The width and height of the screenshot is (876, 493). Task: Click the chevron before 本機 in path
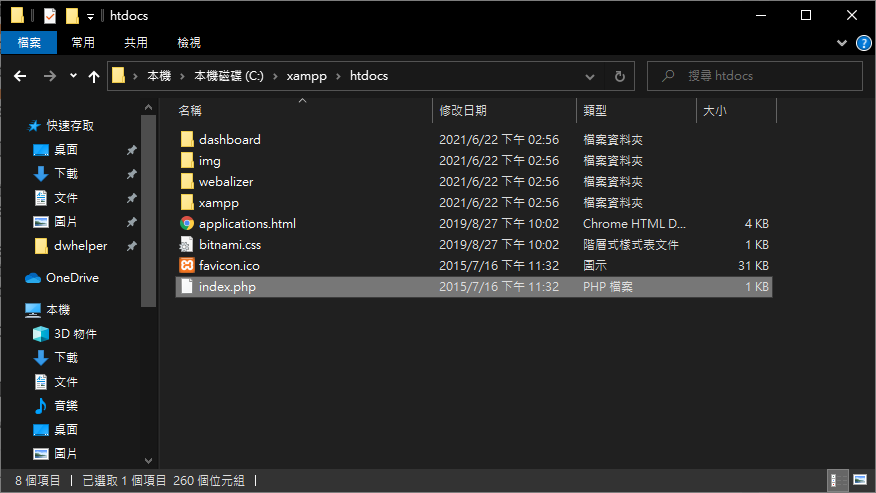pos(135,76)
